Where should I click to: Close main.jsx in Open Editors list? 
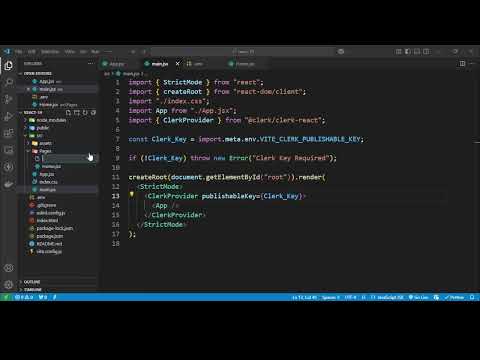click(x=28, y=89)
